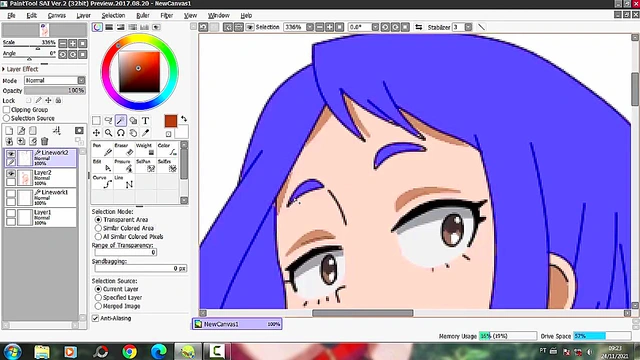The width and height of the screenshot is (640, 360).
Task: Show the color wheel panel
Action: coord(97,27)
